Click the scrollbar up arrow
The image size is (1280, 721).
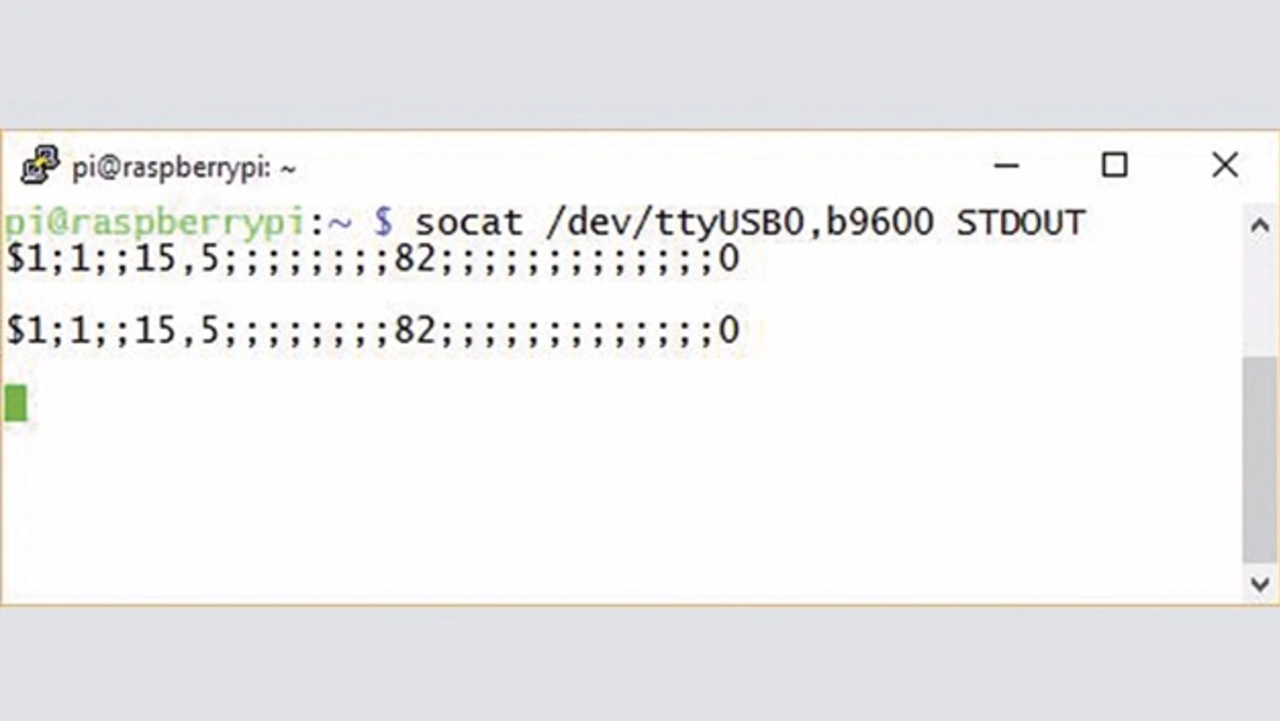coord(1260,226)
